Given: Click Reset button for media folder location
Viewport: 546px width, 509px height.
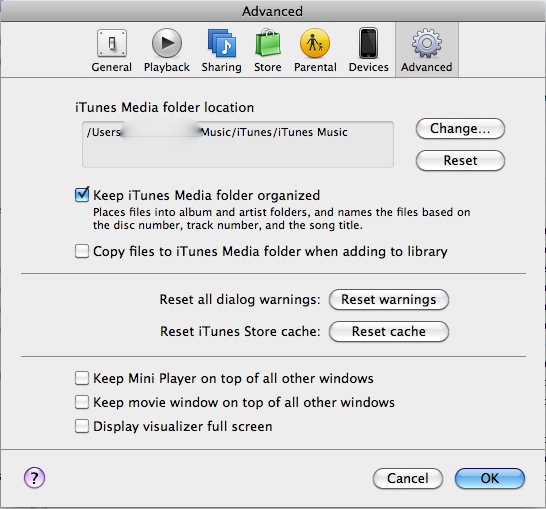Looking at the screenshot, I should tap(460, 160).
